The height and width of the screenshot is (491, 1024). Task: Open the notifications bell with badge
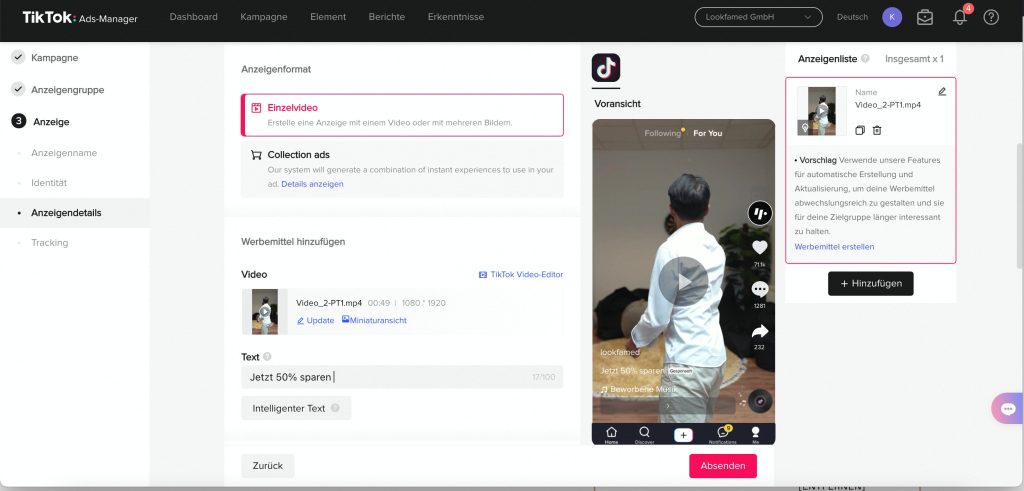coord(961,17)
